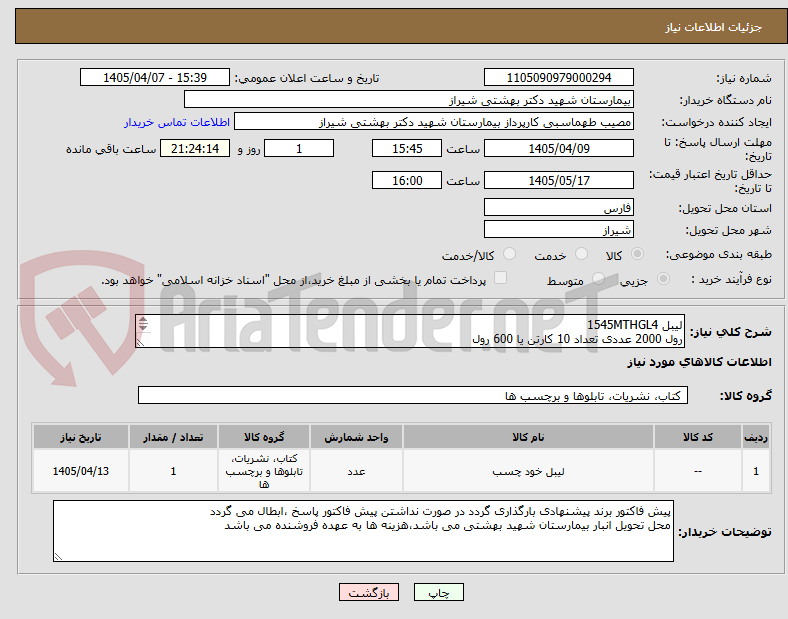Click the توضیحات خریدار label

725,532
